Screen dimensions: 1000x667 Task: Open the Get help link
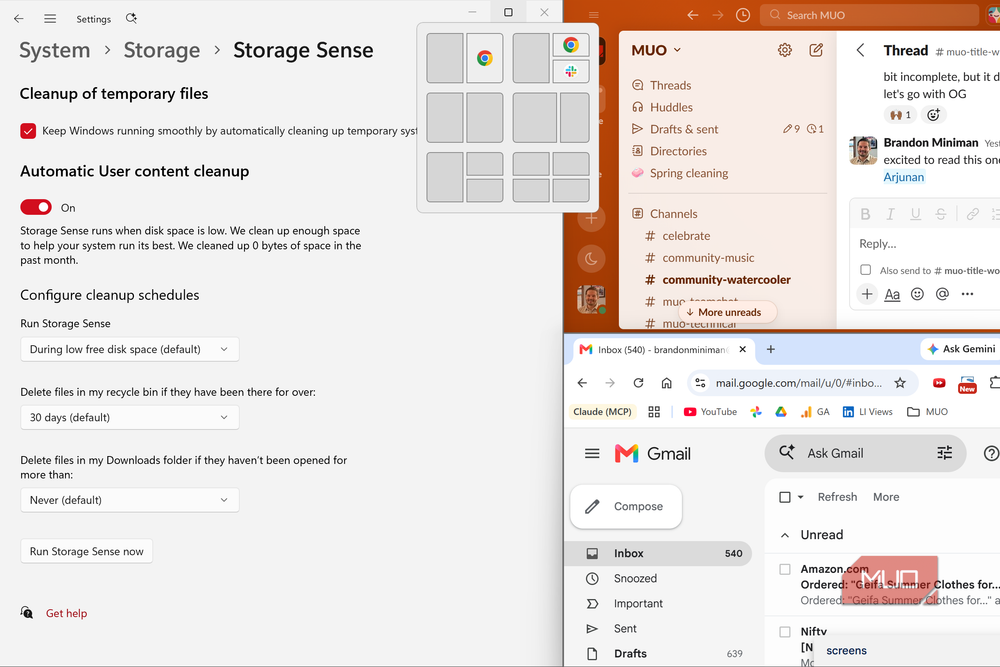click(66, 613)
